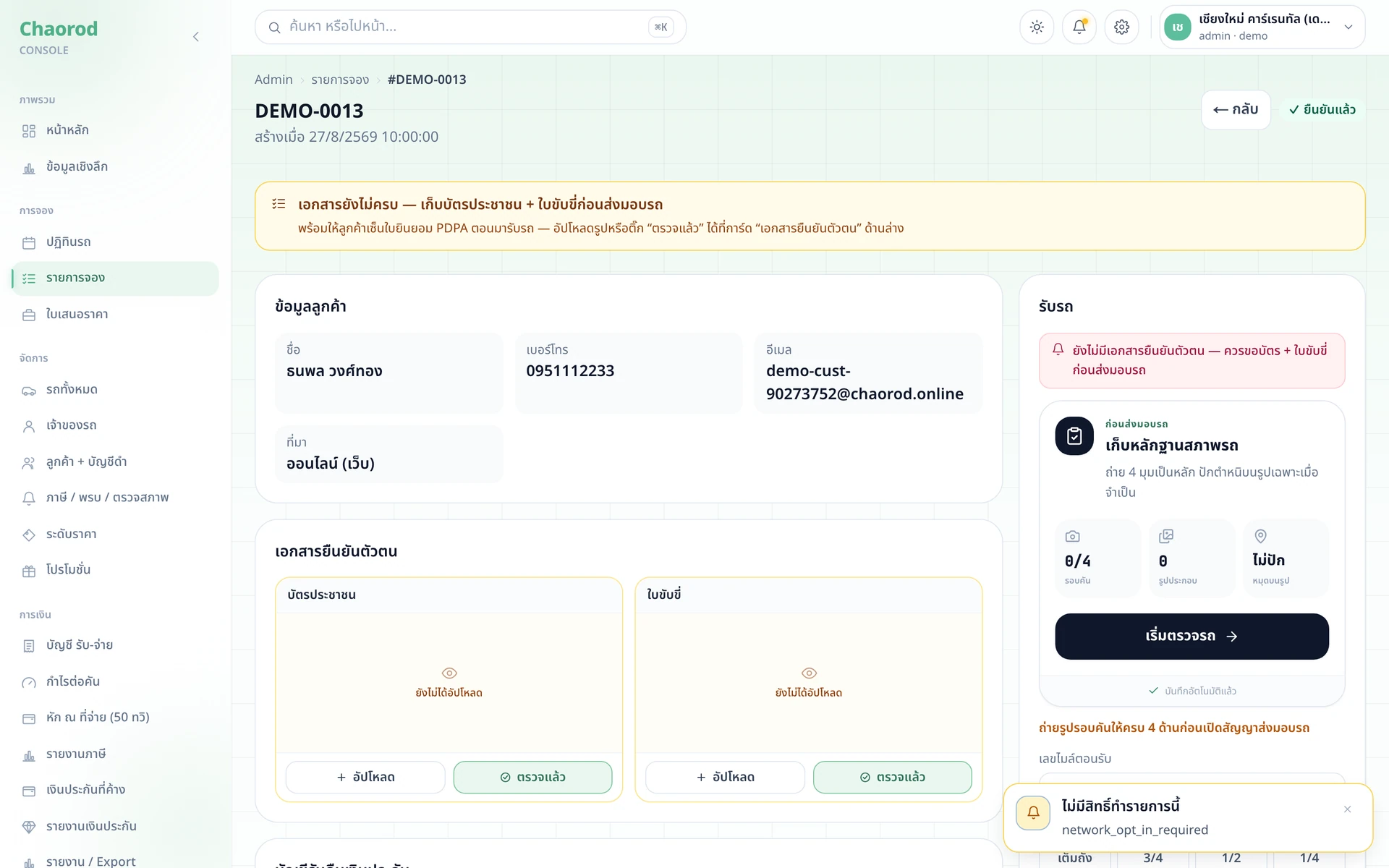Open รายงาน / Export sidebar link
Screen dimensions: 1389x868
pyautogui.click(x=116, y=861)
